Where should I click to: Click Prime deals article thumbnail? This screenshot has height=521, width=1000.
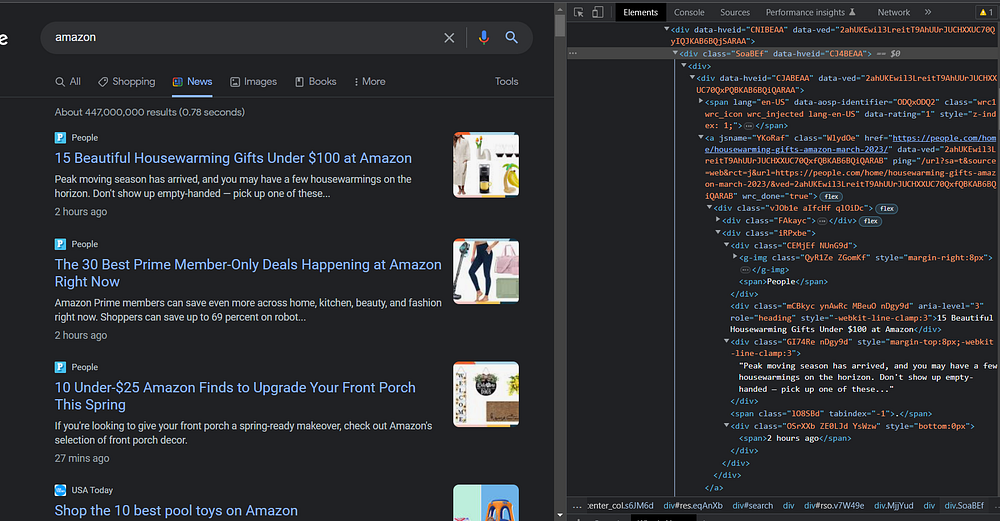[x=486, y=272]
